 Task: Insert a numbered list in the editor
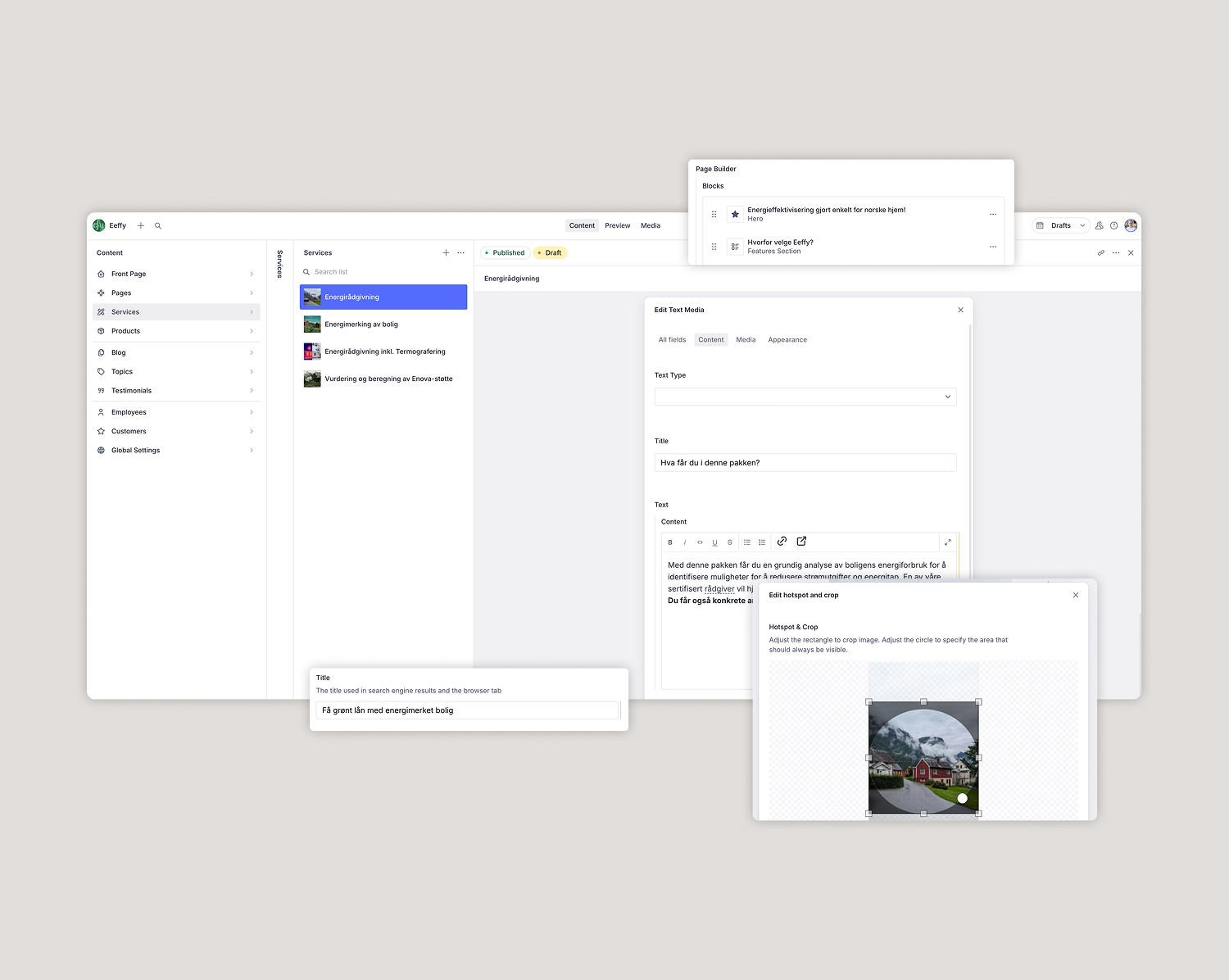coord(762,542)
